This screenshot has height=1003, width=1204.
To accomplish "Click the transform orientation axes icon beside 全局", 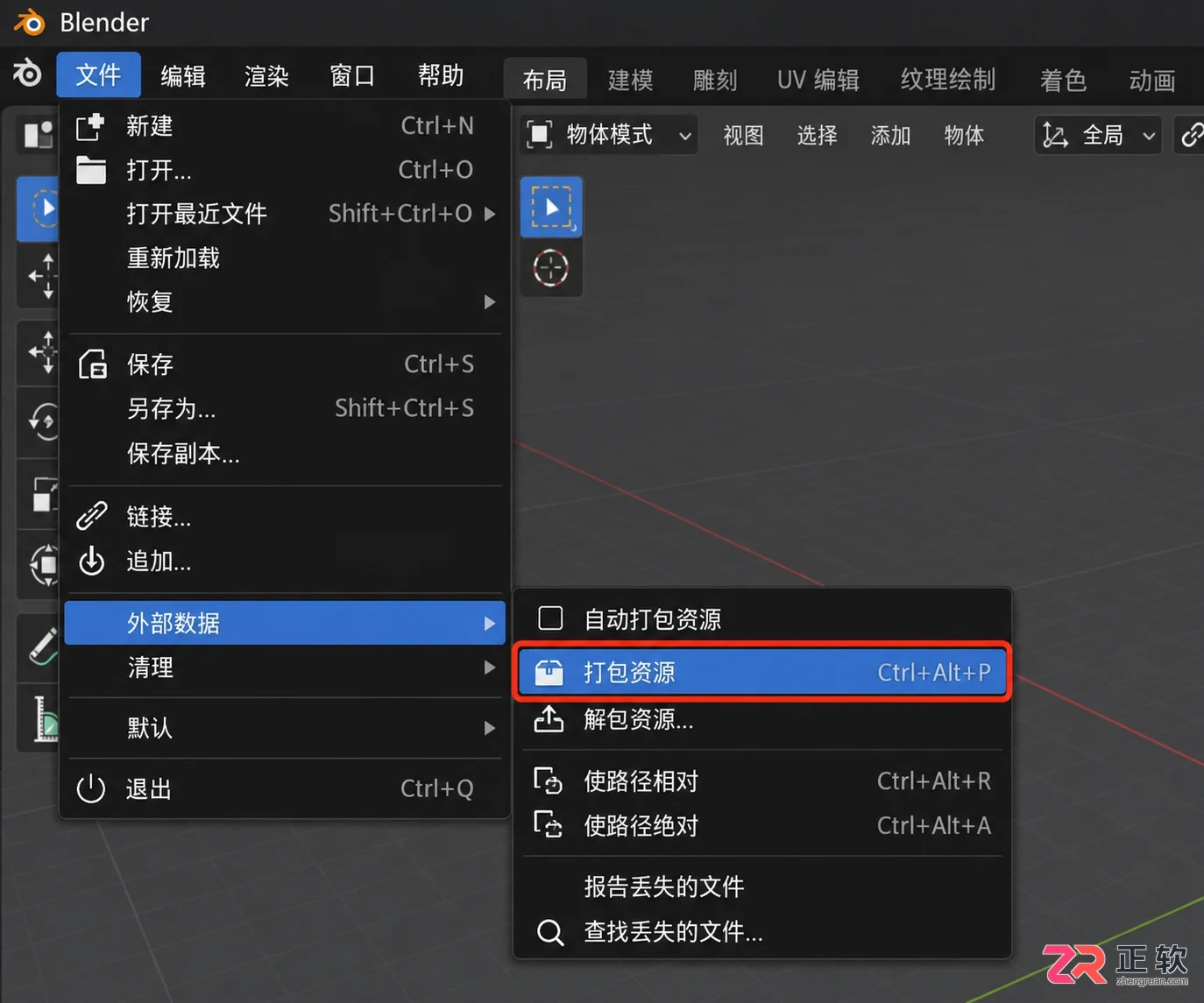I will point(1055,135).
